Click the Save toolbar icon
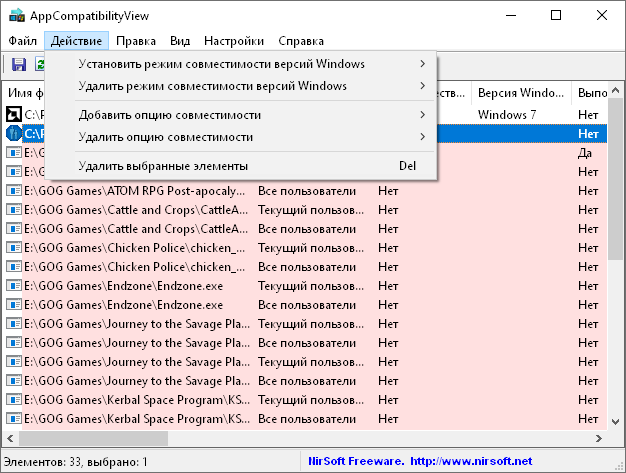 coord(19,65)
